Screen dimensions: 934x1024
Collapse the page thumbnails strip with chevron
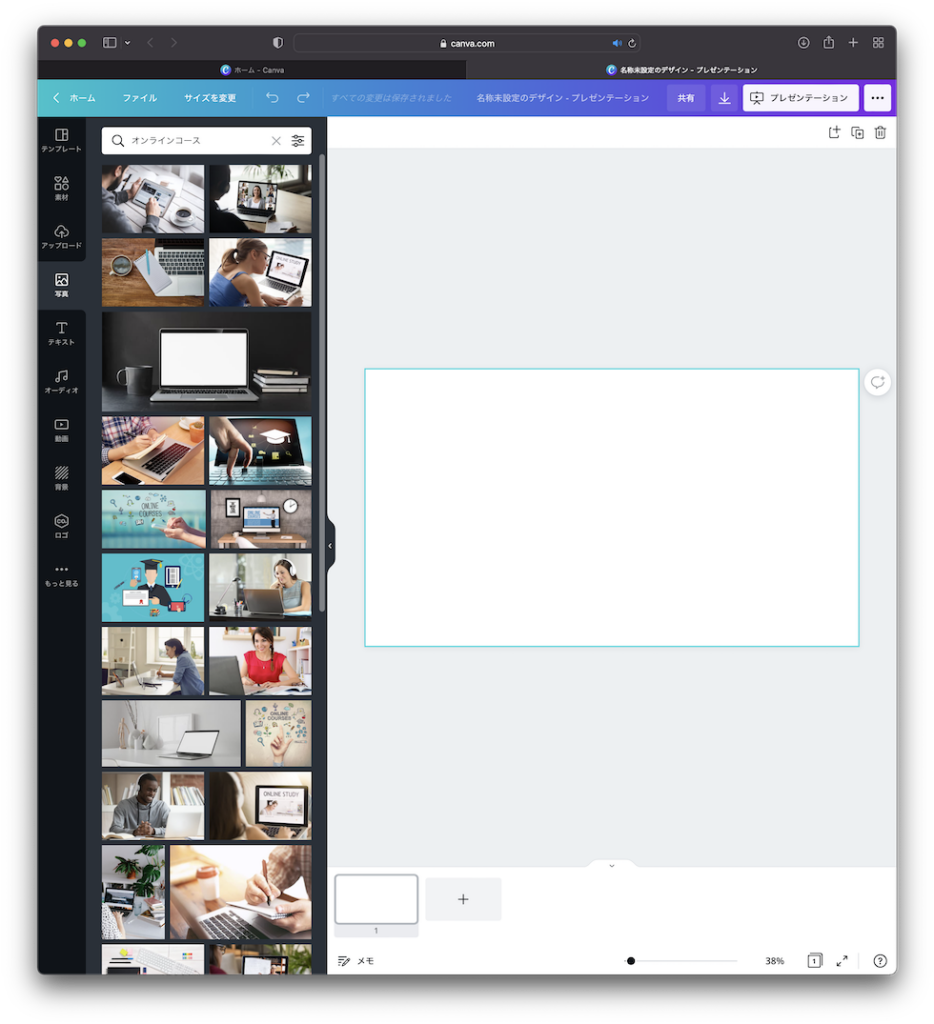pyautogui.click(x=612, y=865)
